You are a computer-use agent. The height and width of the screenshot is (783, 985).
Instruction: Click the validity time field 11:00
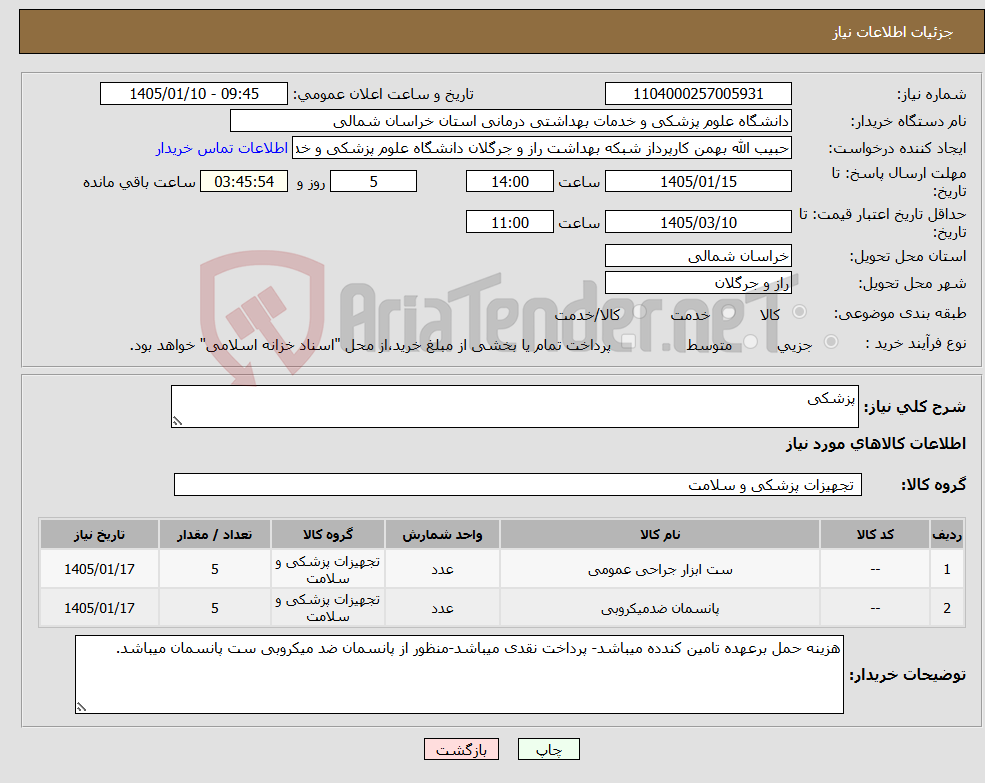tap(509, 222)
